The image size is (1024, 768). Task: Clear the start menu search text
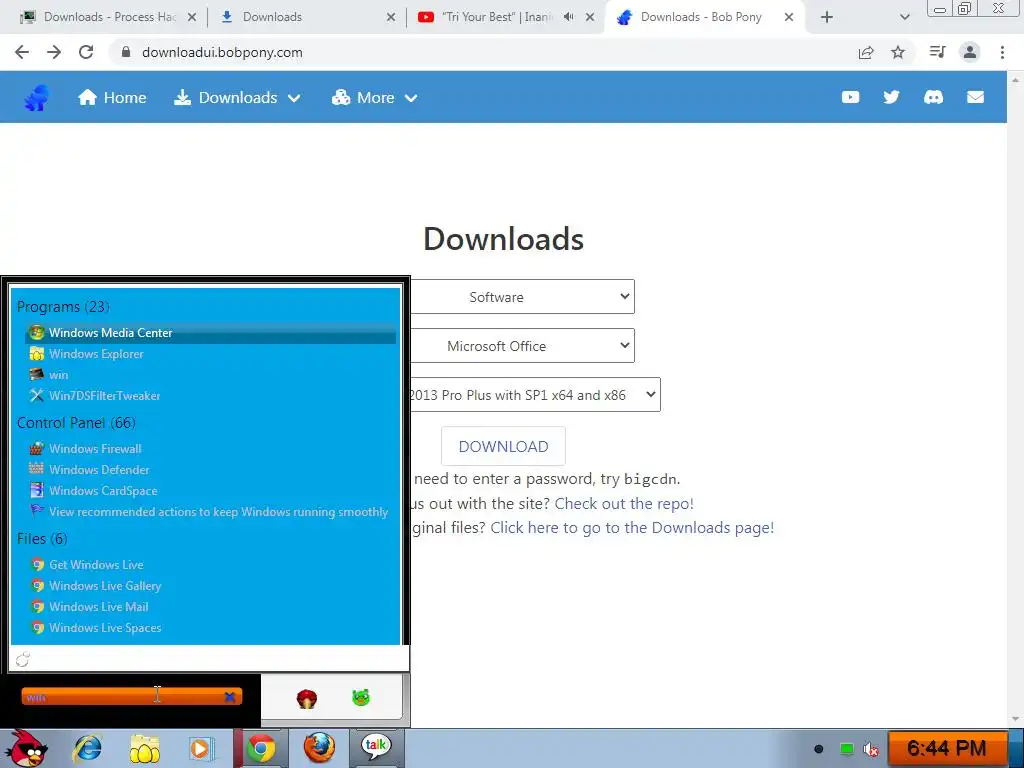pyautogui.click(x=230, y=697)
